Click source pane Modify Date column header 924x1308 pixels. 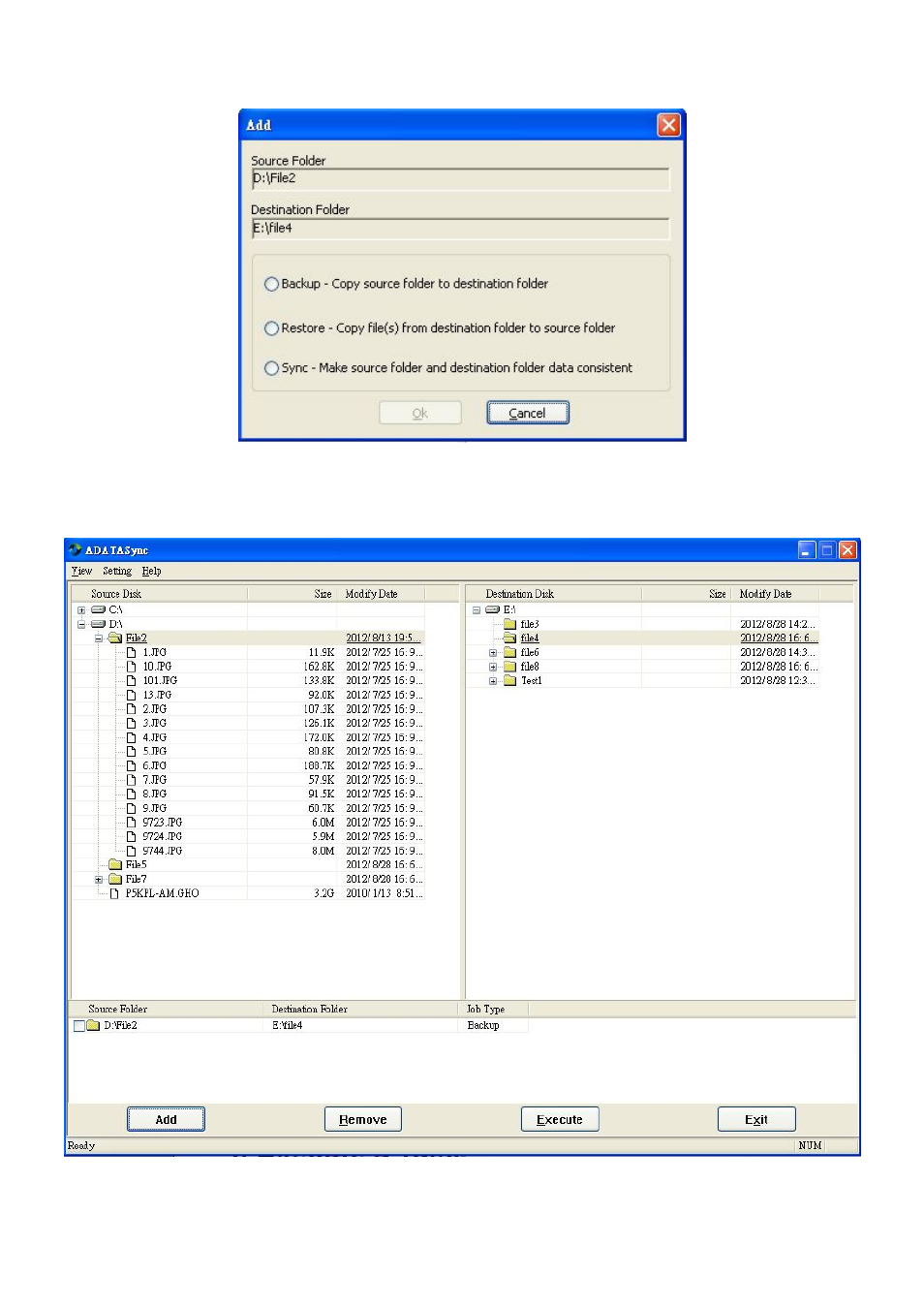(381, 594)
